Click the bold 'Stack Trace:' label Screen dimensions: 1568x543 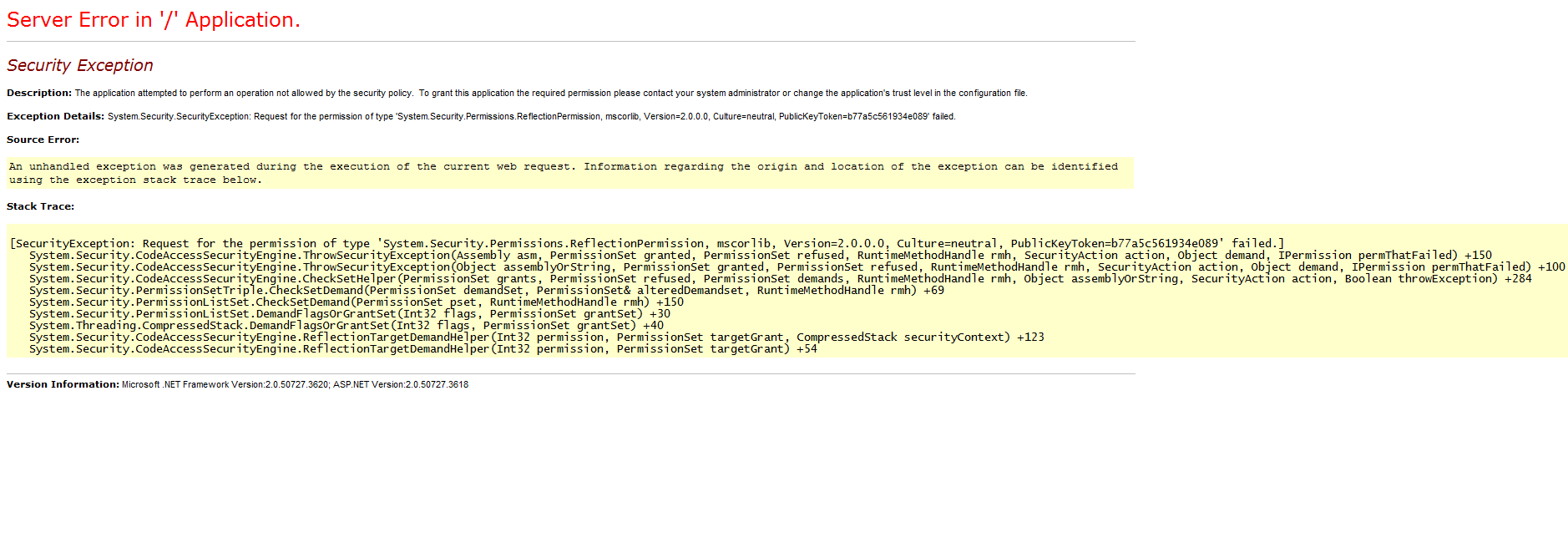(x=40, y=206)
